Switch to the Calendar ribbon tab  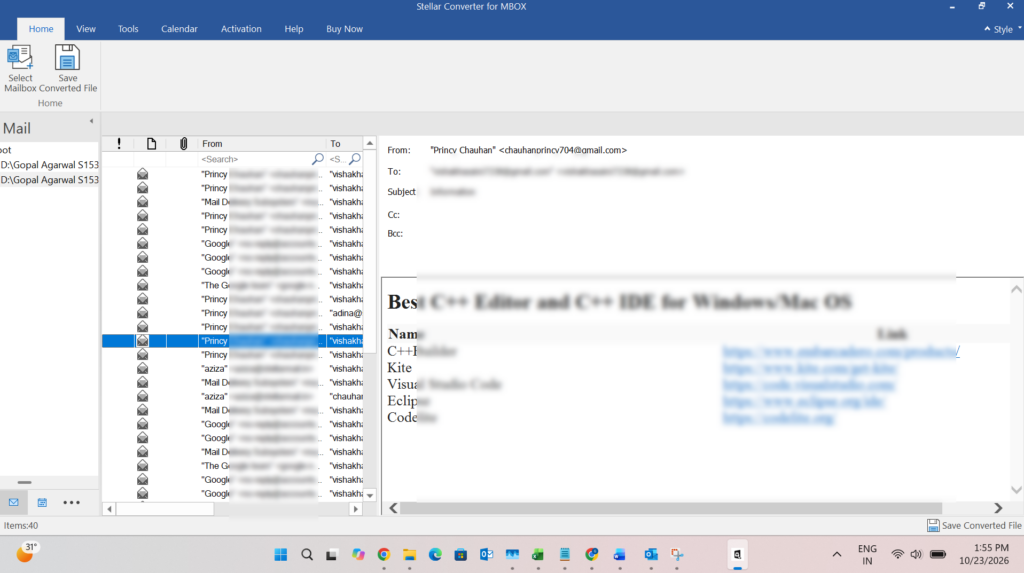179,29
